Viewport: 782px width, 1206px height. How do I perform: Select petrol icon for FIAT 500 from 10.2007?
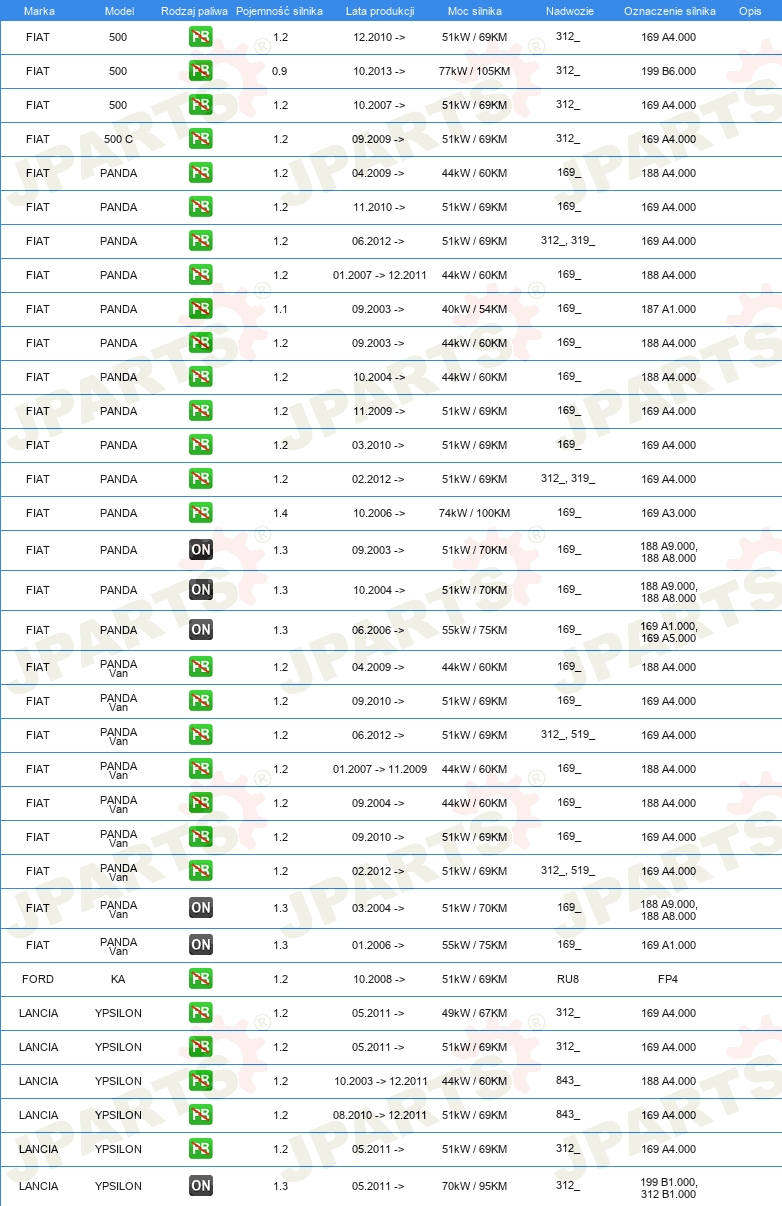click(201, 105)
